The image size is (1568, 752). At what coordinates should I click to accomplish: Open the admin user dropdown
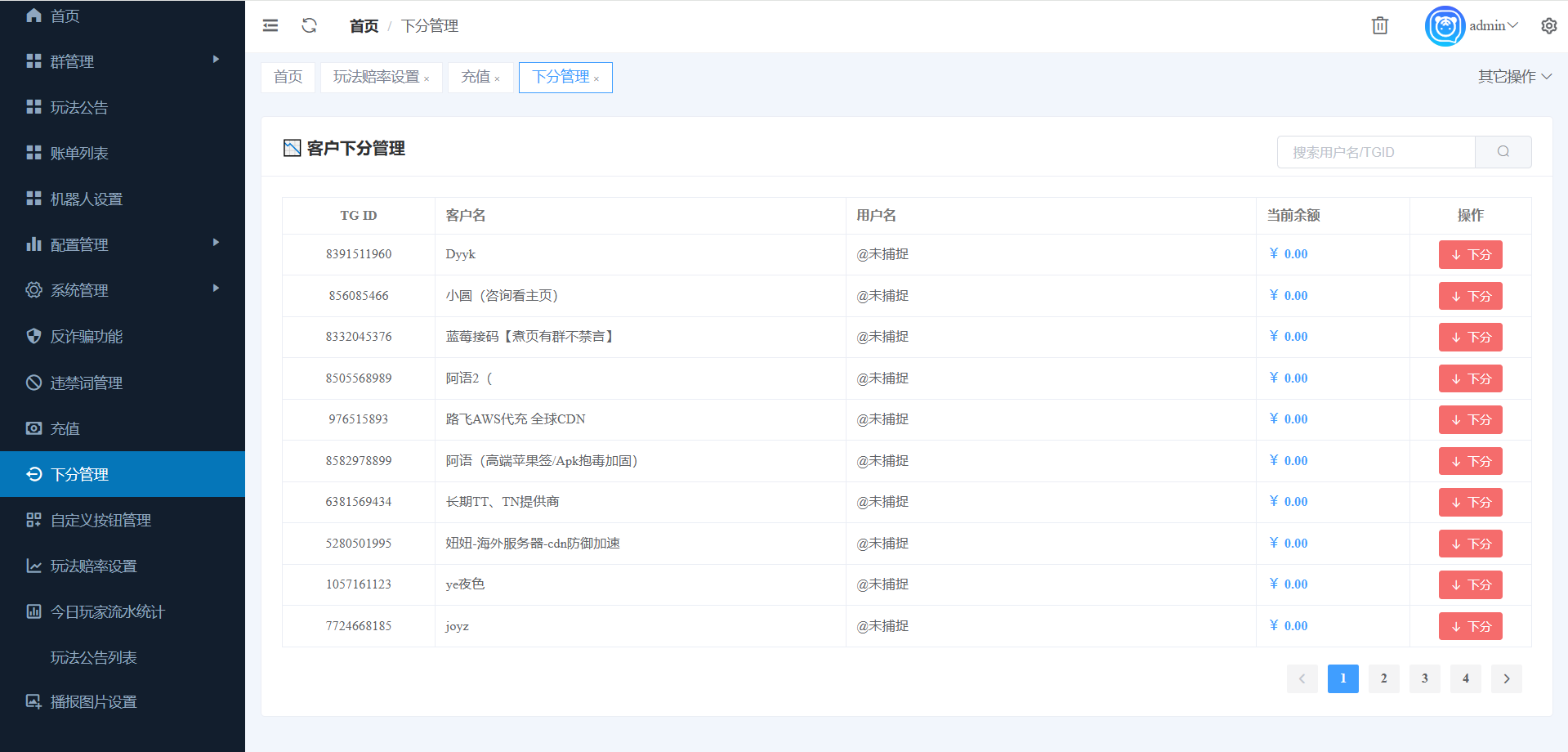tap(1493, 26)
